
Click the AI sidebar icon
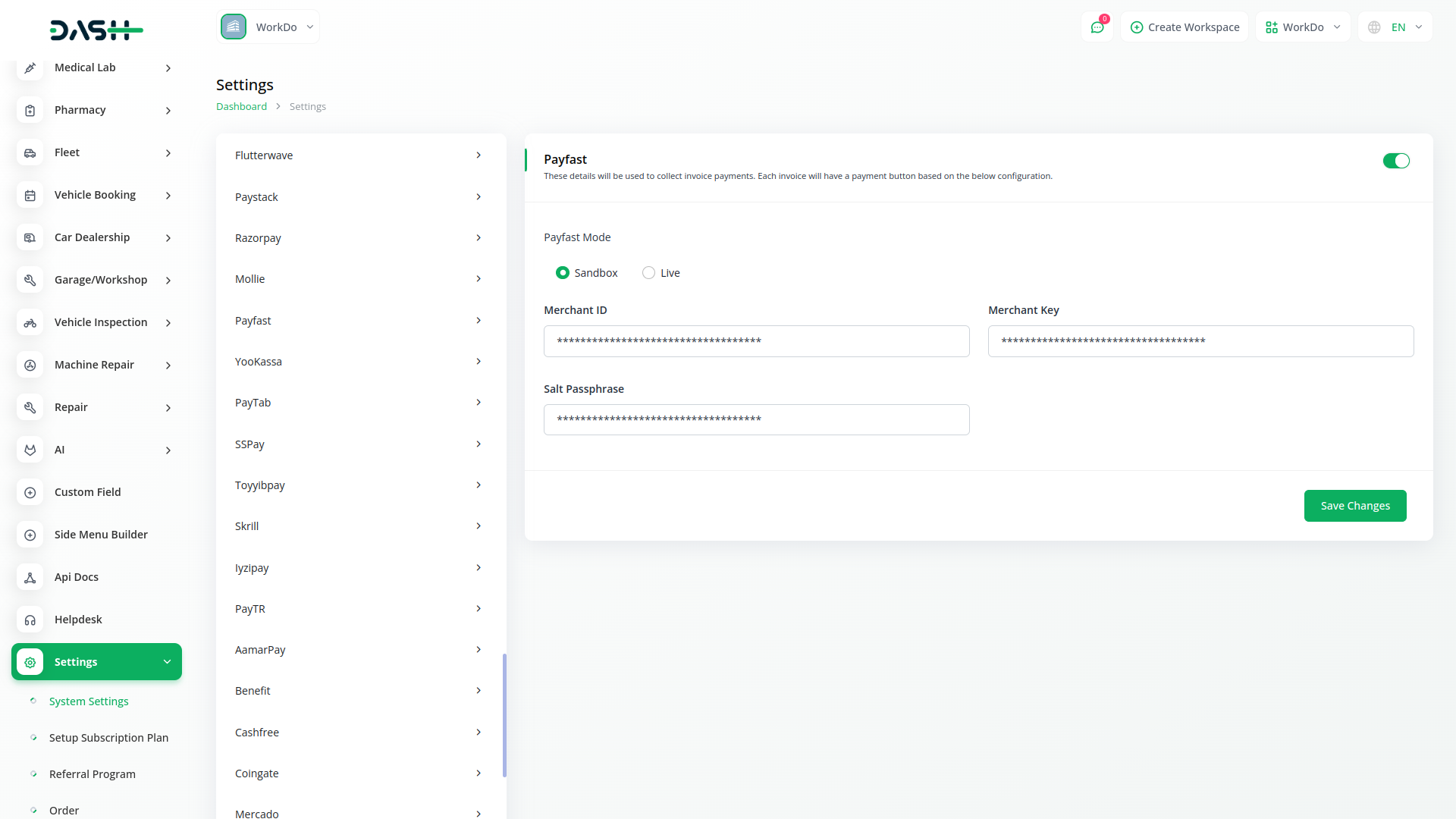pyautogui.click(x=30, y=450)
